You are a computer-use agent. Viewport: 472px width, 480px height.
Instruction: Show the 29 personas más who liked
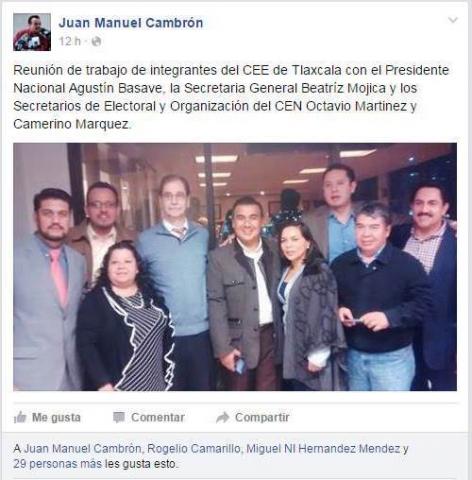[x=59, y=464]
